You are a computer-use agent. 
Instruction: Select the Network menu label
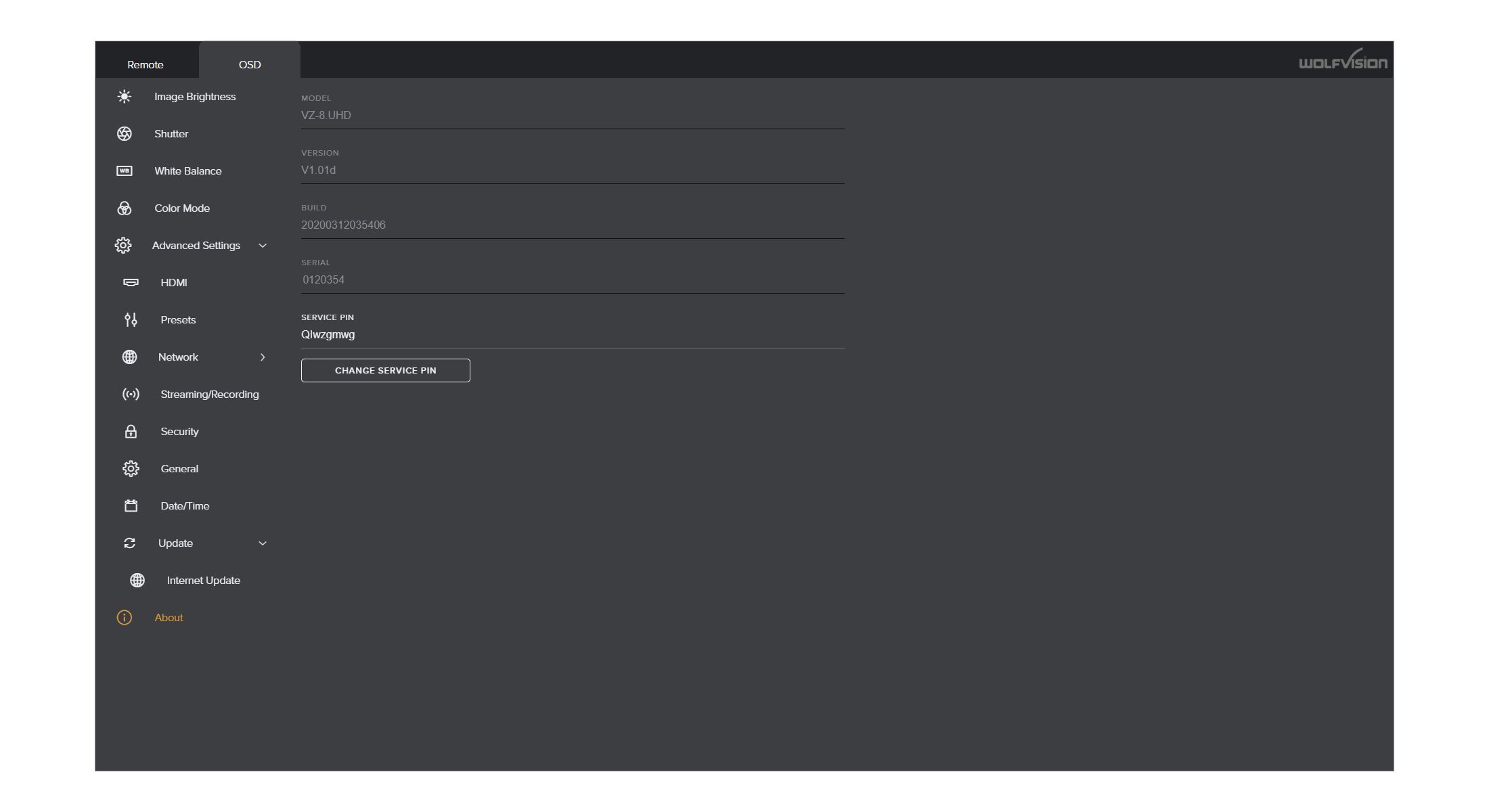tap(178, 357)
